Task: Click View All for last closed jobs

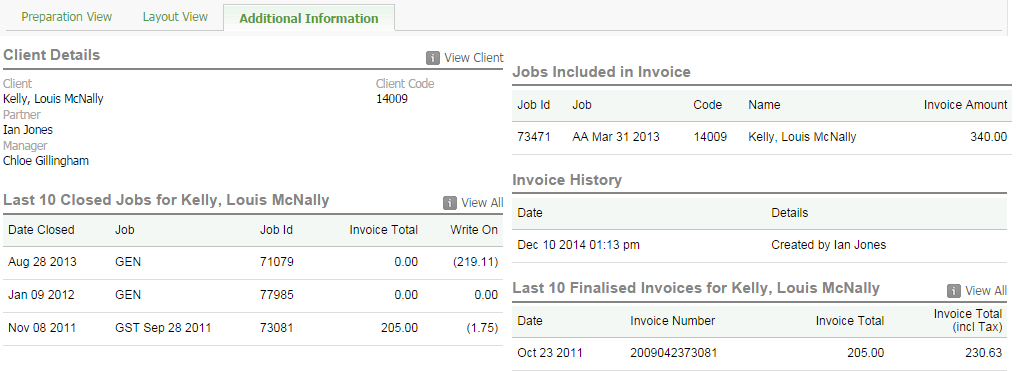Action: point(482,203)
